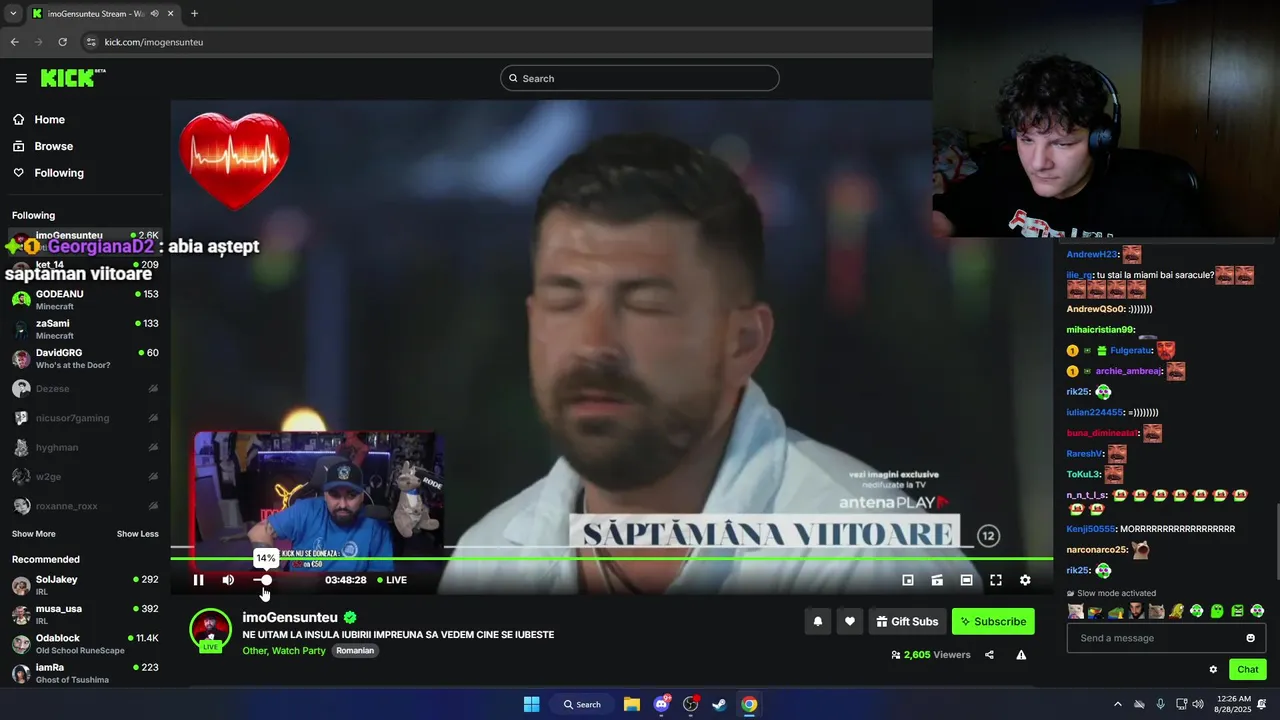
Task: Select the imoGensunteu Stream browser tab
Action: coord(103,14)
